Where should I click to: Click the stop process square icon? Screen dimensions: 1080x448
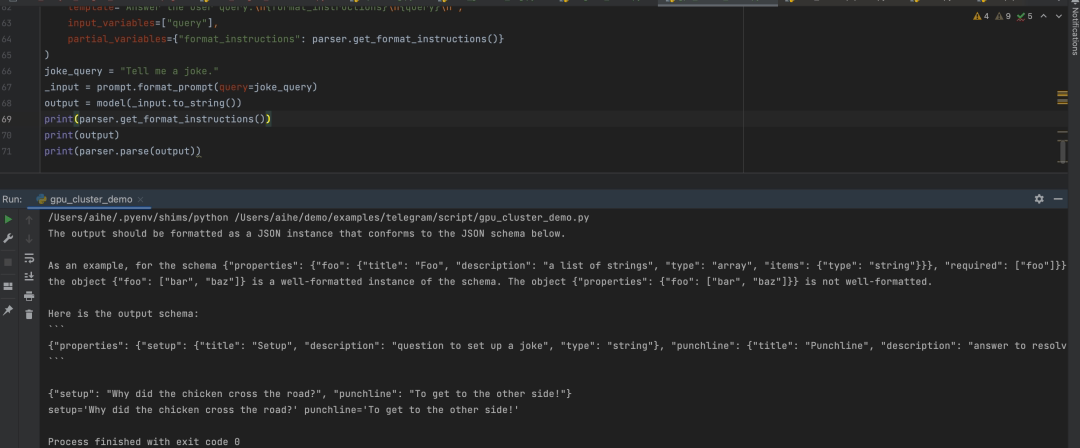coord(9,263)
